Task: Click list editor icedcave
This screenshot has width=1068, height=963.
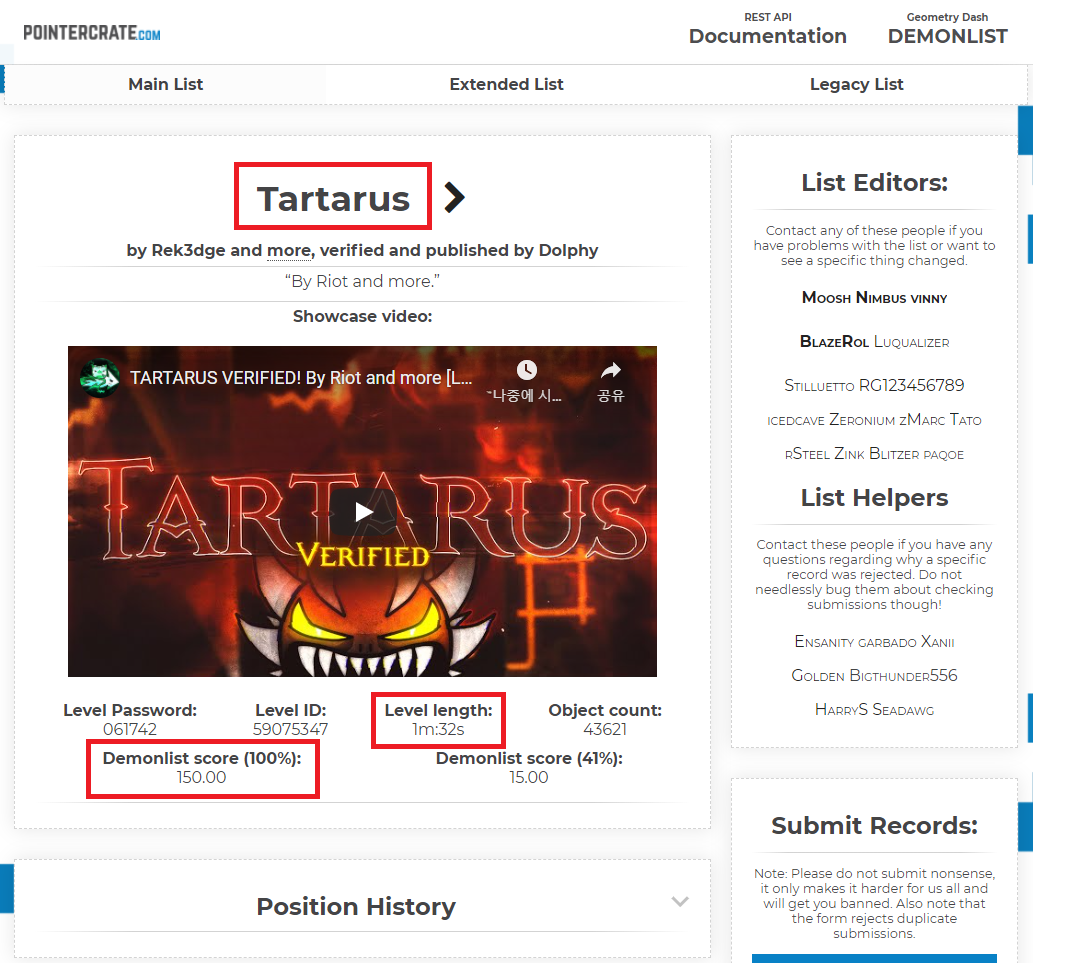Action: 796,420
